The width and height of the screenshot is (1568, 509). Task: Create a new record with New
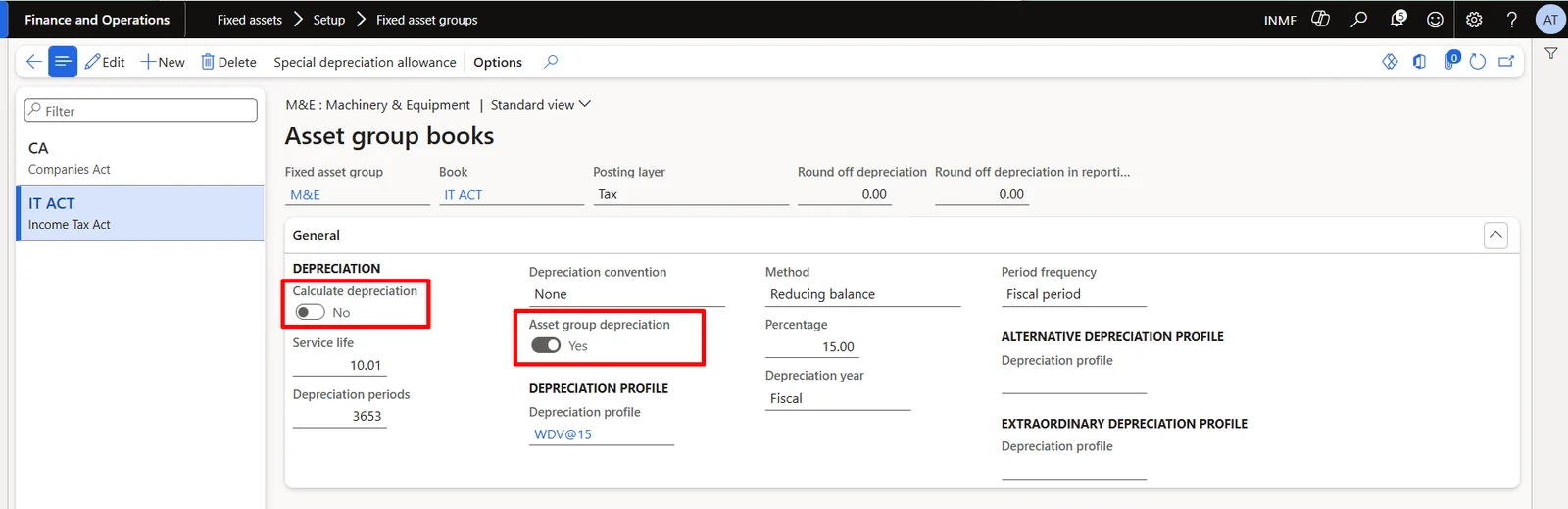[x=163, y=62]
